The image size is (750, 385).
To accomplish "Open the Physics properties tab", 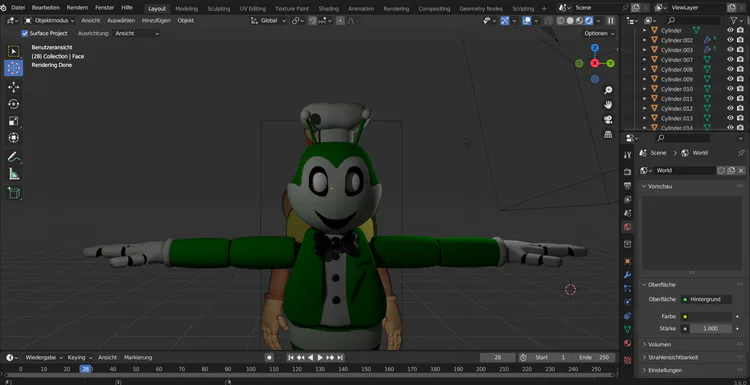I will pos(628,302).
